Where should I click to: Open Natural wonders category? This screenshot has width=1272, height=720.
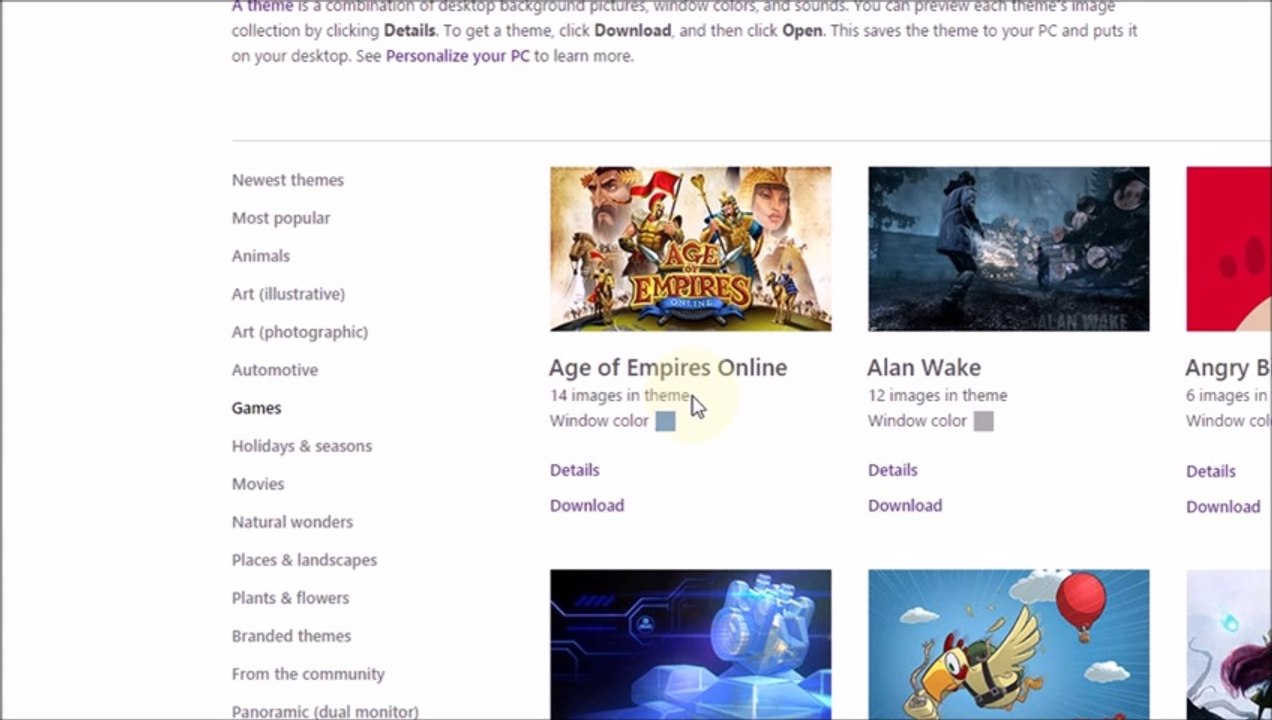(292, 522)
